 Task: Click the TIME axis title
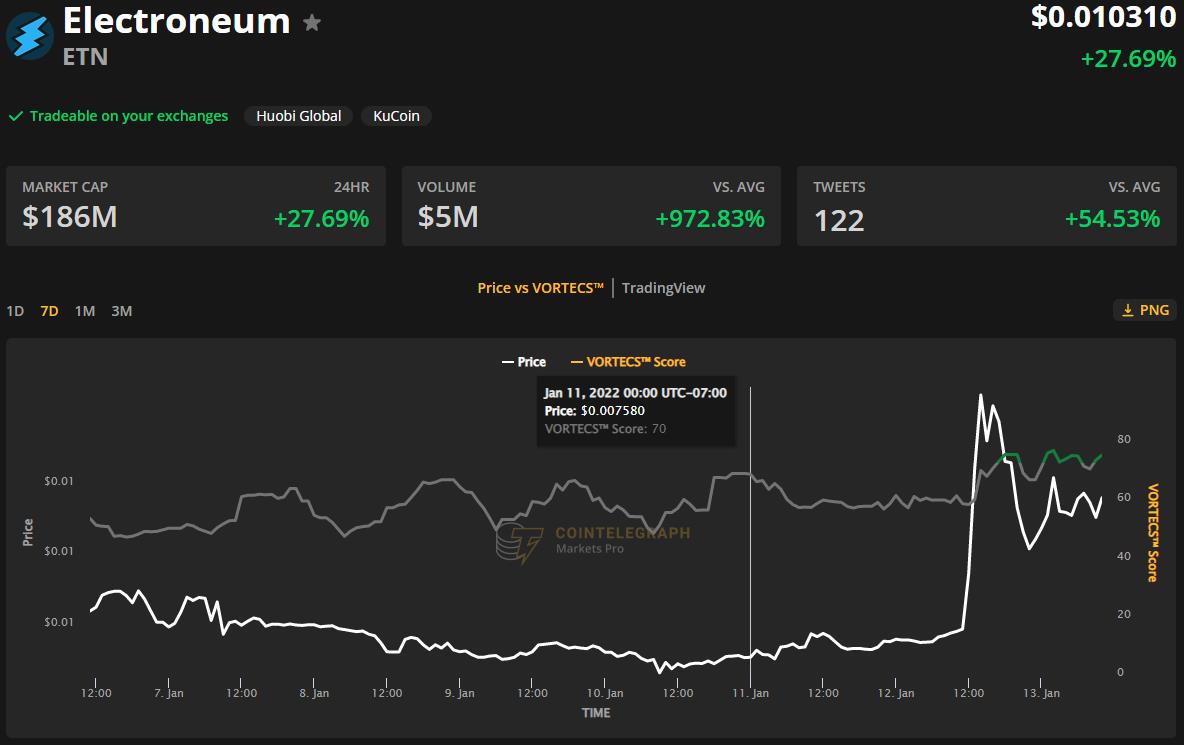pyautogui.click(x=596, y=713)
